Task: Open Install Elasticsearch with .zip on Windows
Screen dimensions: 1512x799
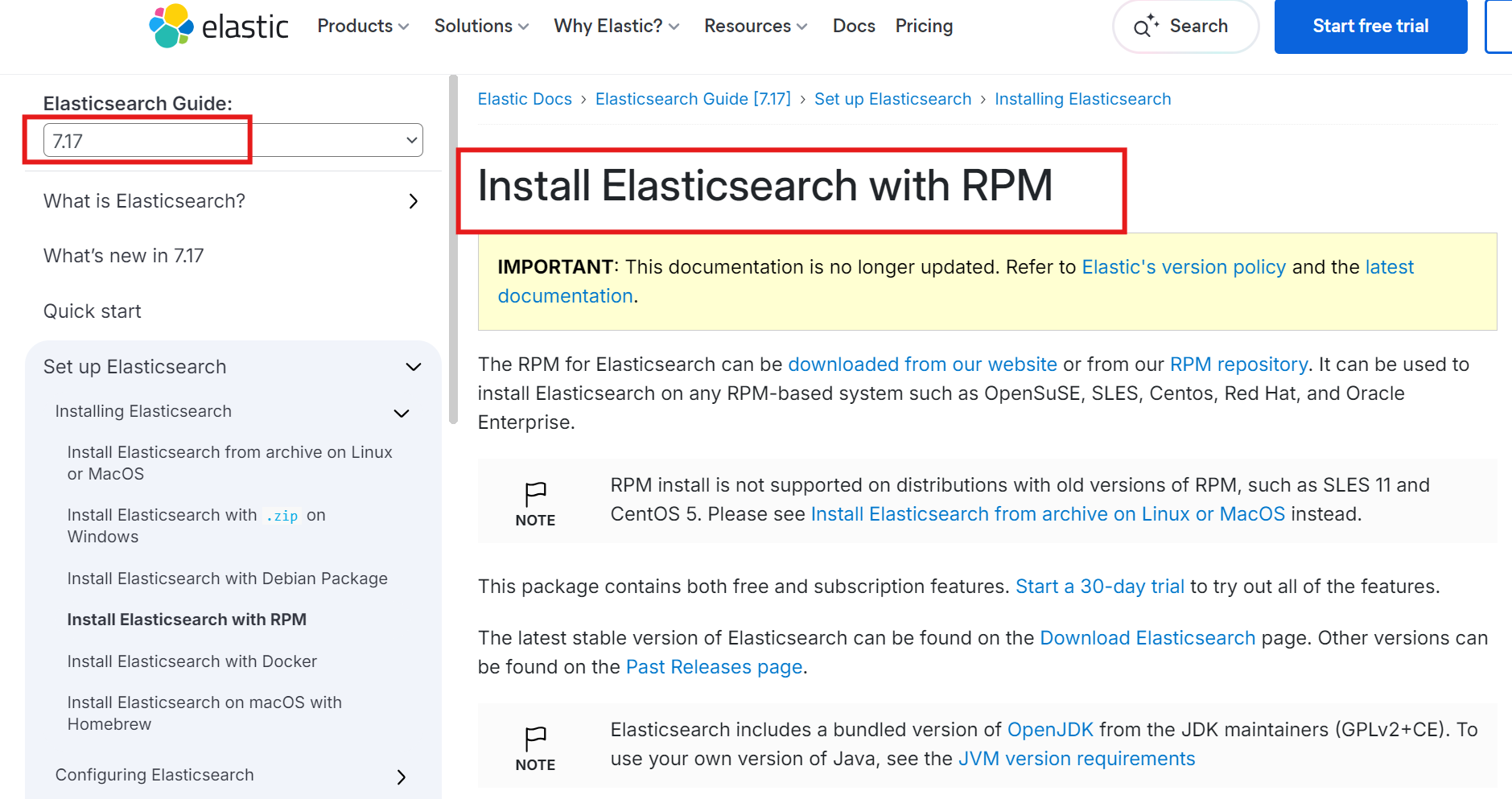Action: [196, 525]
